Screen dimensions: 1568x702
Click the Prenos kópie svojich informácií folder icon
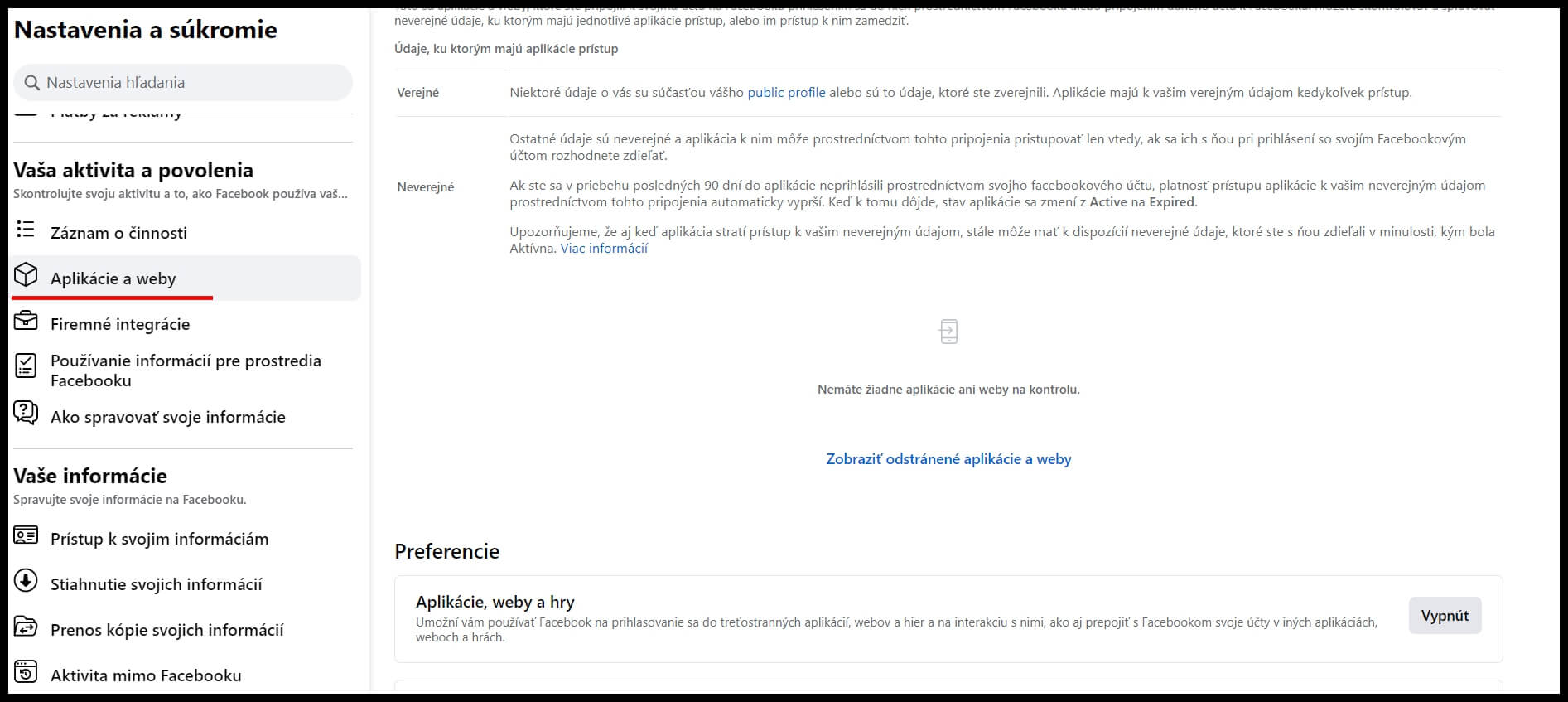click(26, 627)
